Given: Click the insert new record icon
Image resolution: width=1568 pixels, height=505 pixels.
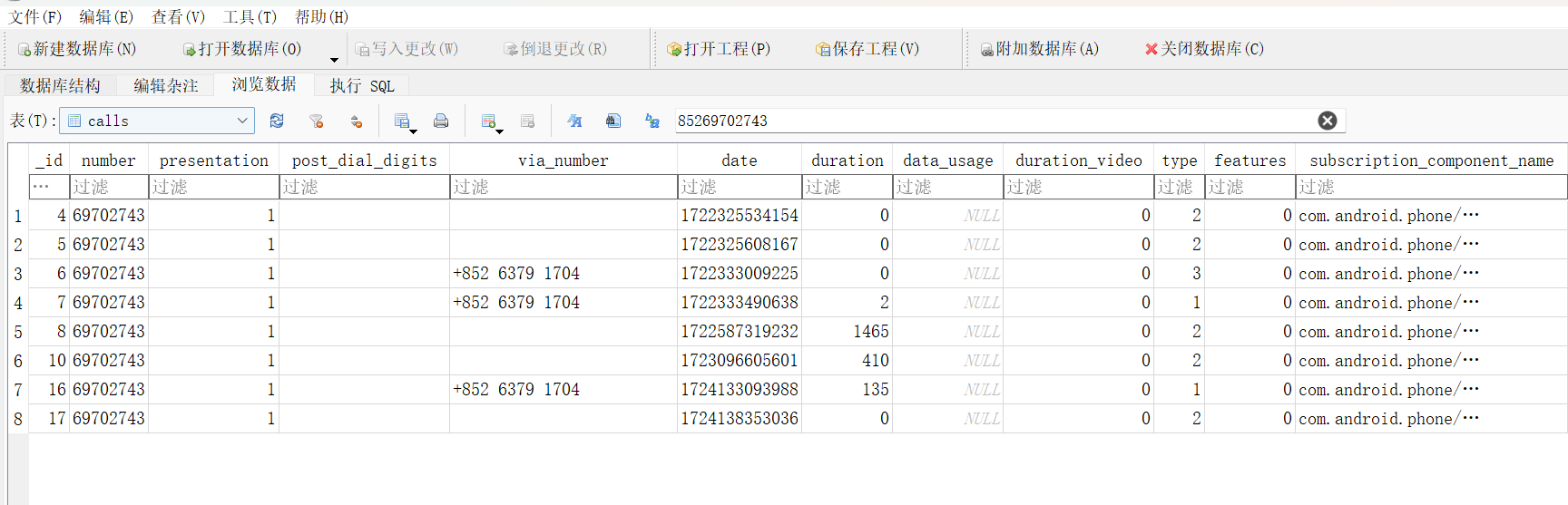Looking at the screenshot, I should pyautogui.click(x=488, y=121).
